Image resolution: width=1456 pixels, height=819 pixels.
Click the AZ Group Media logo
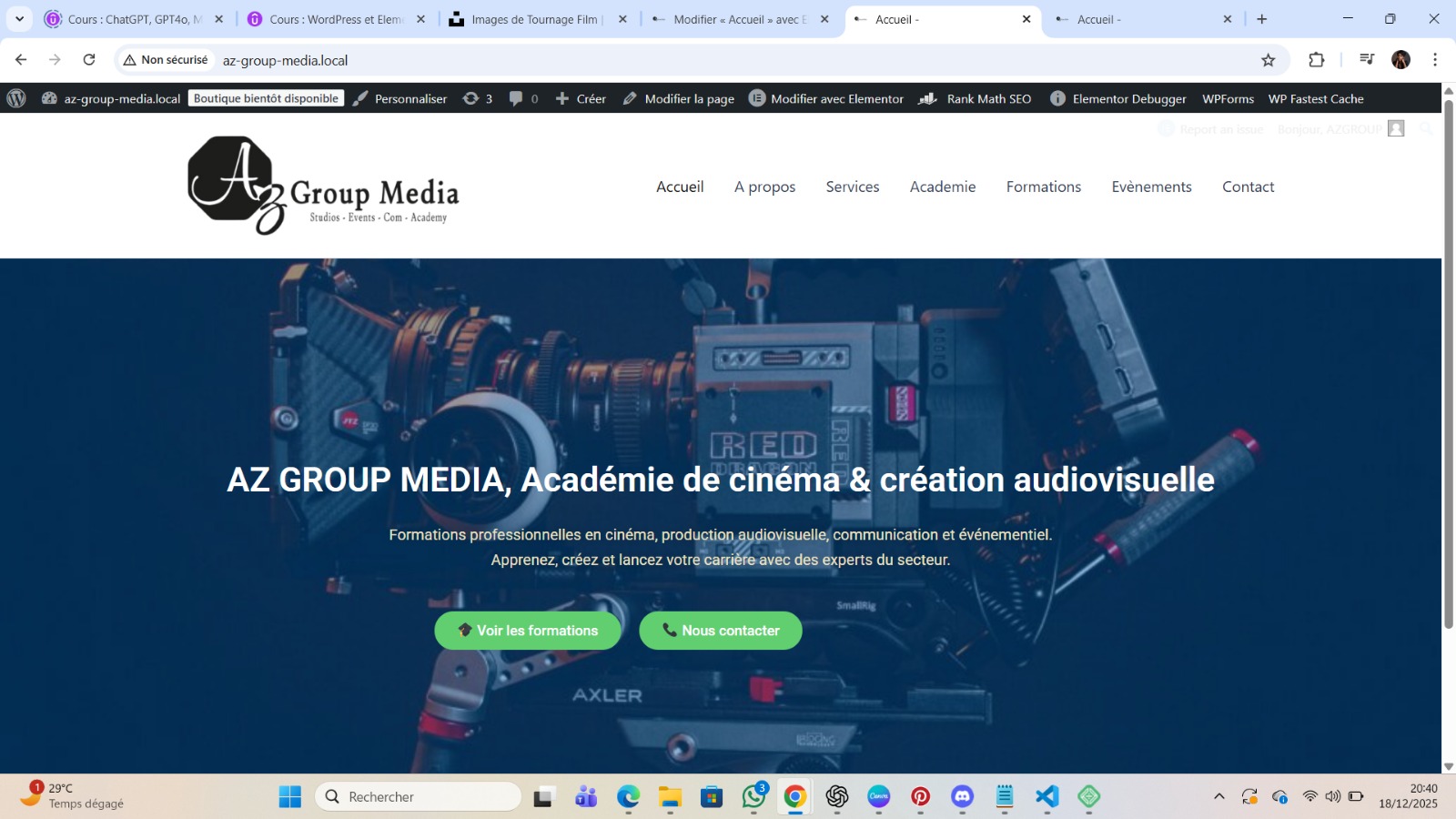click(323, 186)
